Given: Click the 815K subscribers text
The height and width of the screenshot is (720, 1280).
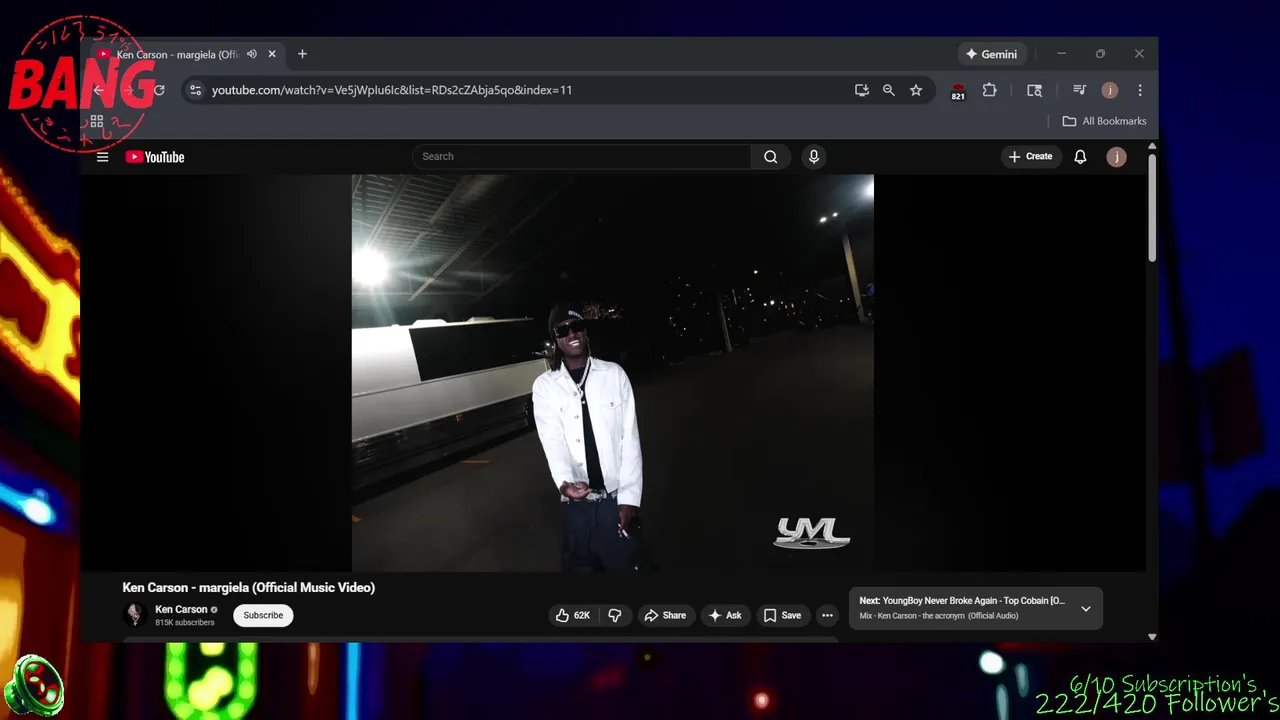Looking at the screenshot, I should 185,623.
